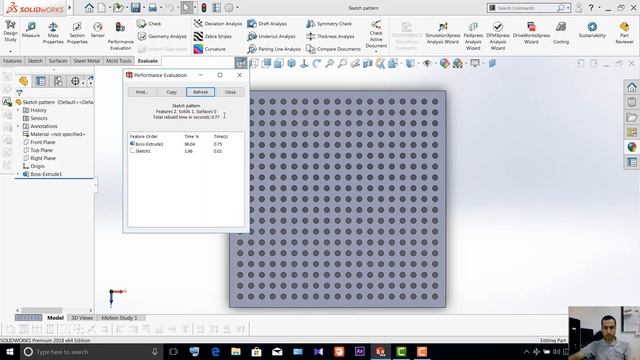Select Material not specified item
This screenshot has height=360, width=640.
(x=54, y=134)
